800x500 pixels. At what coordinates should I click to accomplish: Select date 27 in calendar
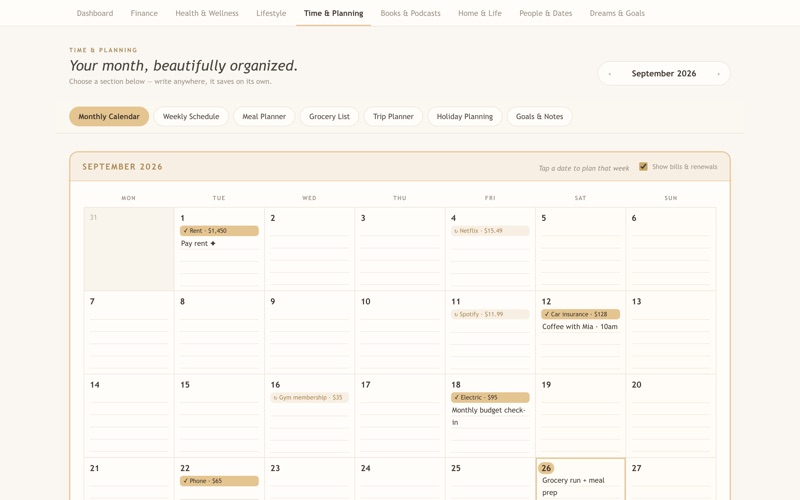(x=636, y=468)
